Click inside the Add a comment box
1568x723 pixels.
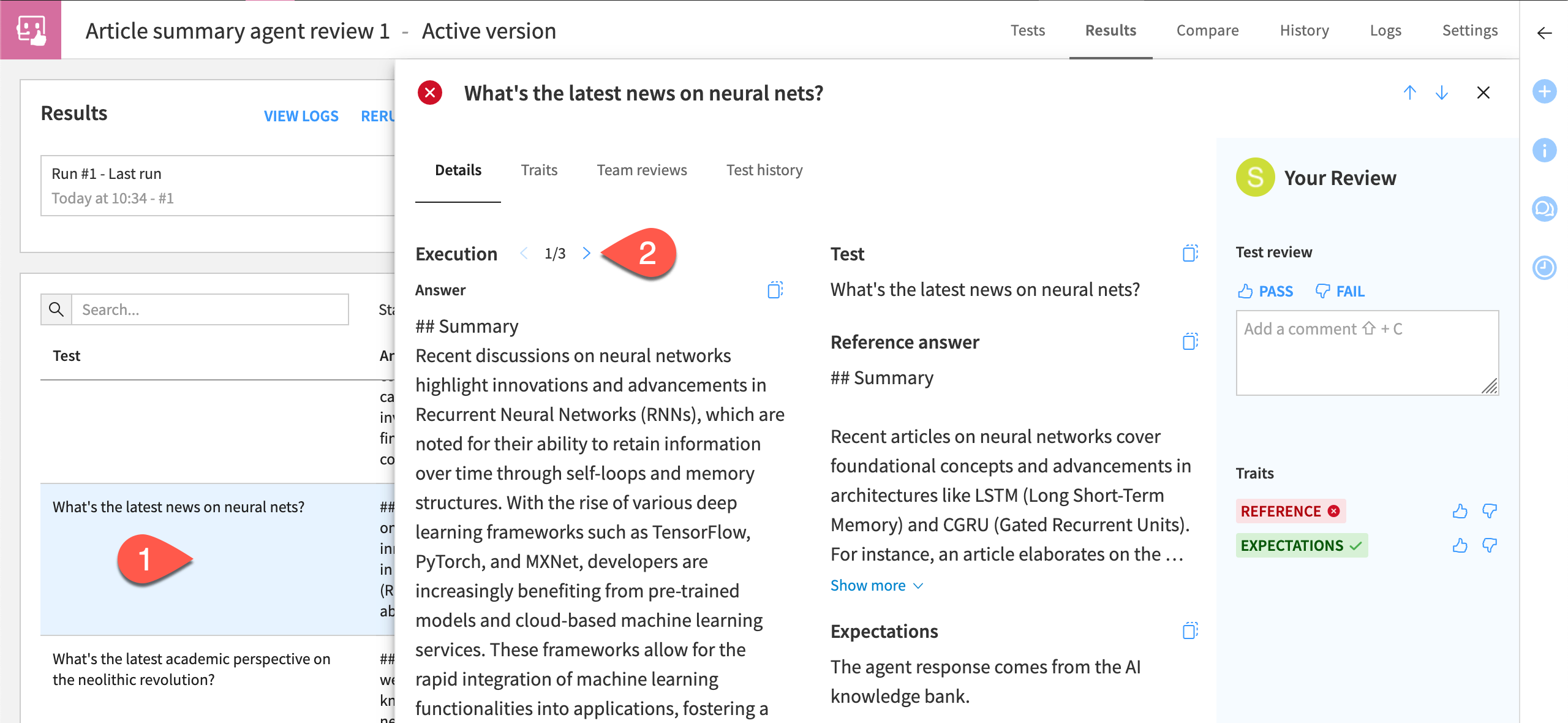1366,352
